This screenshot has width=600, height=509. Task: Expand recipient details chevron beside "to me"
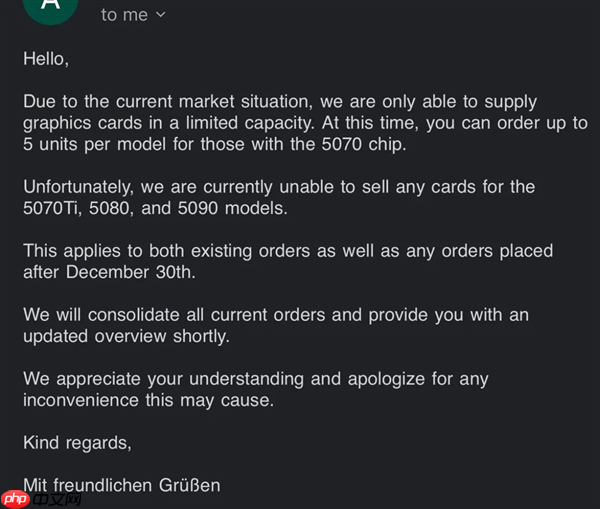[x=161, y=15]
